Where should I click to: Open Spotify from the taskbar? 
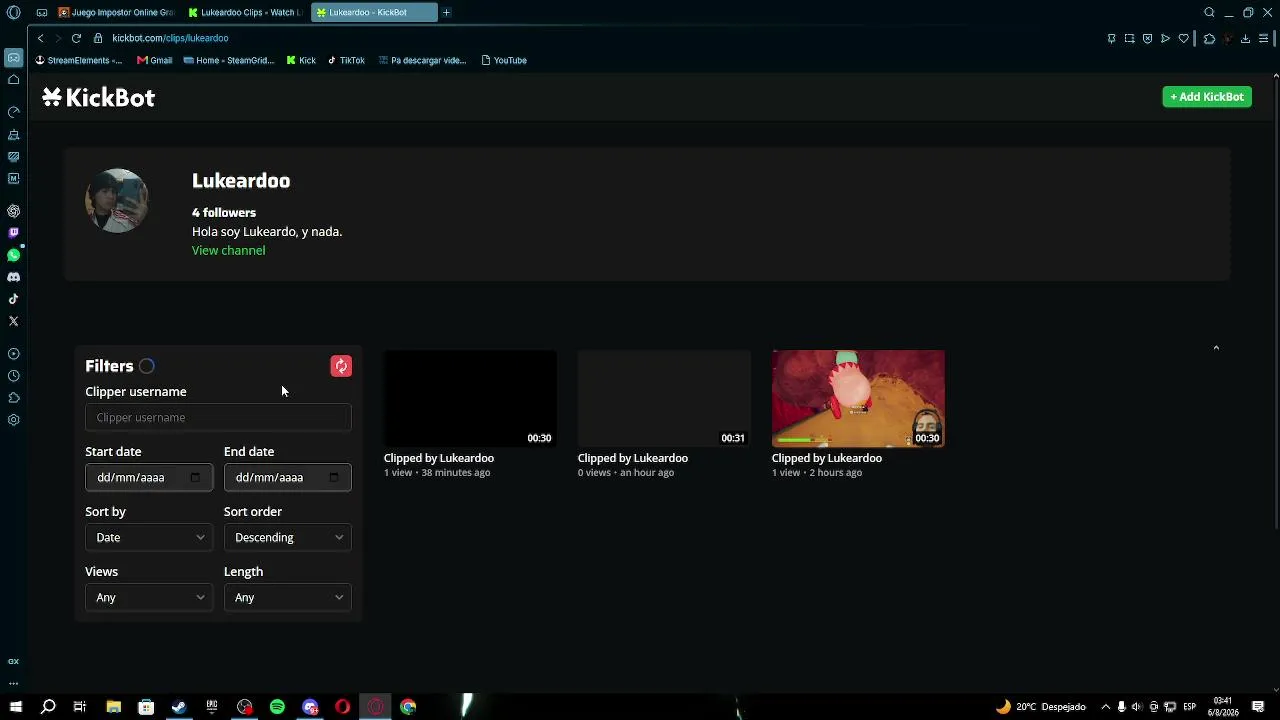277,707
